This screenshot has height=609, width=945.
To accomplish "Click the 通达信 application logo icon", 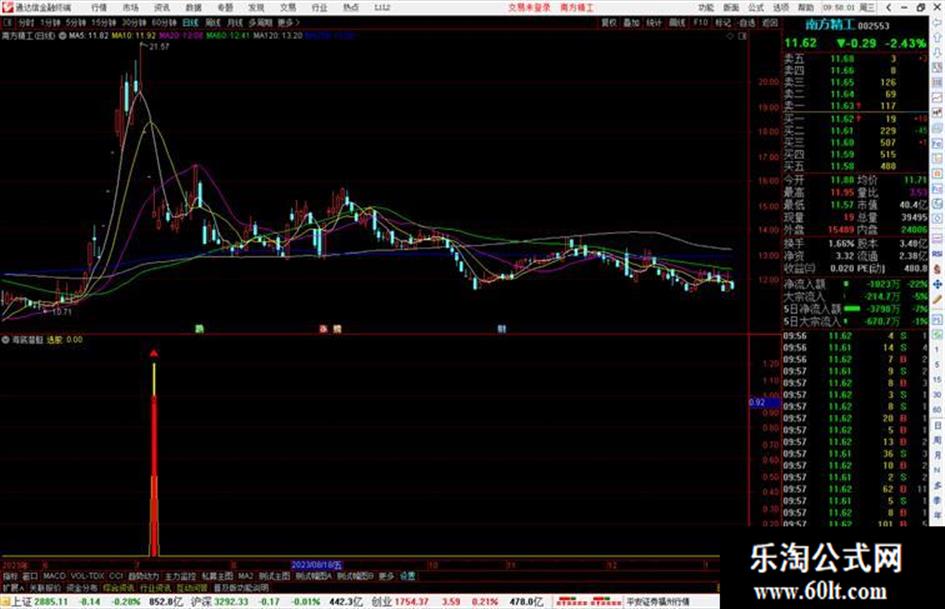I will click(x=7, y=8).
